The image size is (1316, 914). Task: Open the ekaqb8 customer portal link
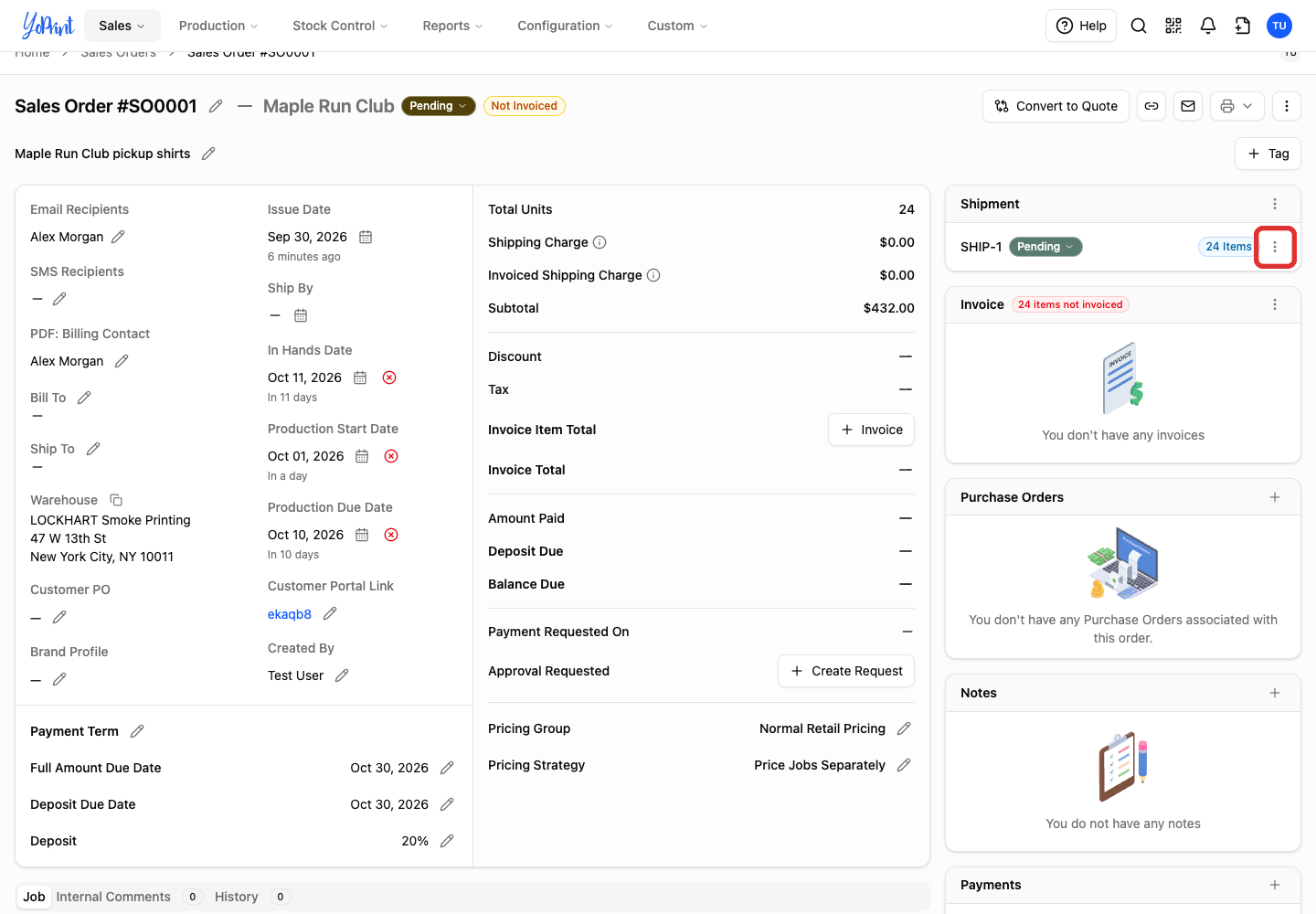pos(290,614)
